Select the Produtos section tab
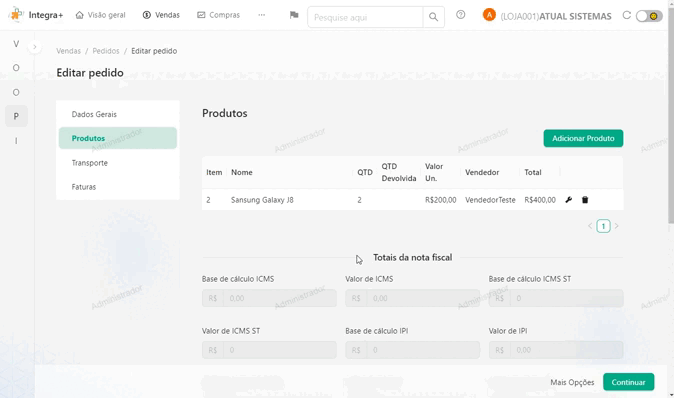Image resolution: width=674 pixels, height=398 pixels. (x=118, y=138)
